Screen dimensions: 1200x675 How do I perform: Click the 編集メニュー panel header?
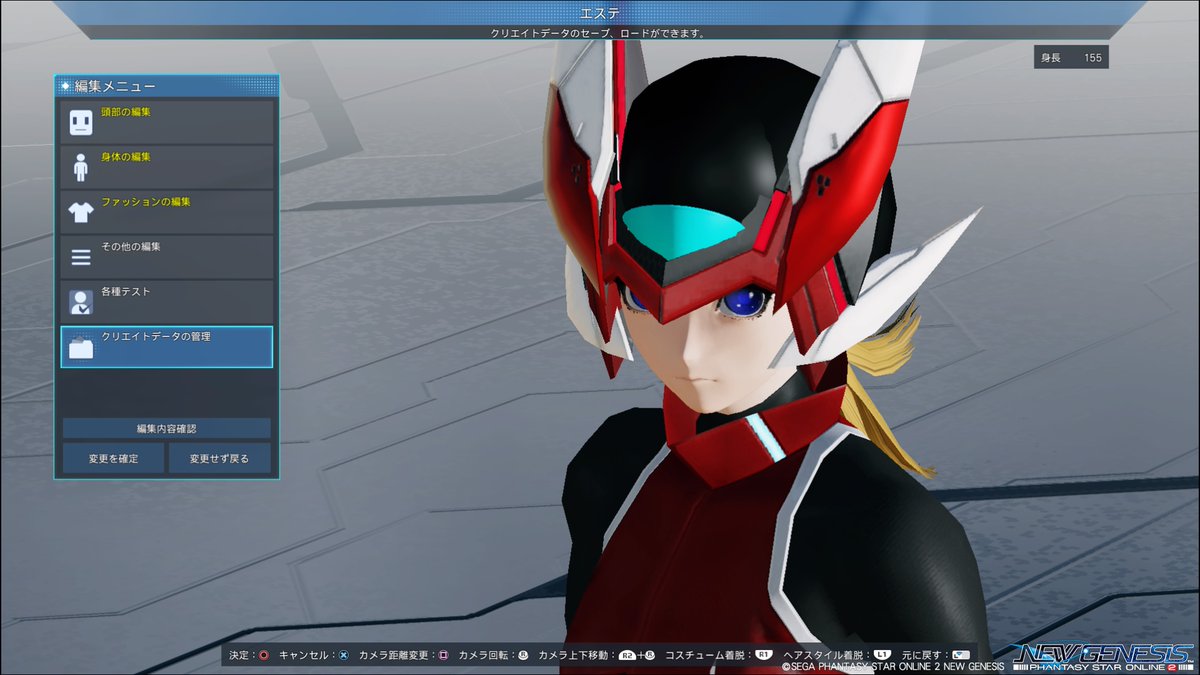[167, 86]
